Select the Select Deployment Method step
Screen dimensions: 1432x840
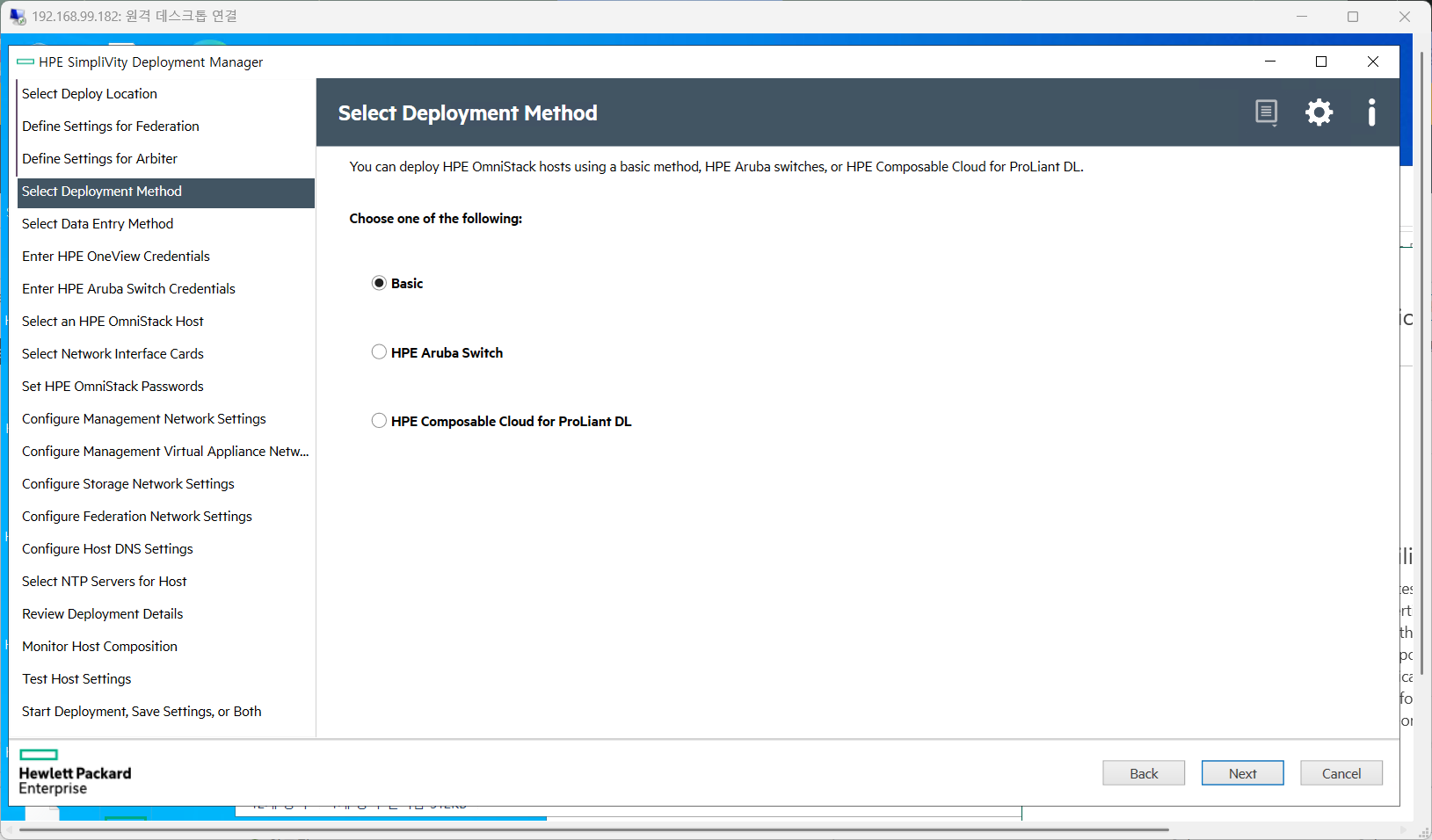pos(166,192)
